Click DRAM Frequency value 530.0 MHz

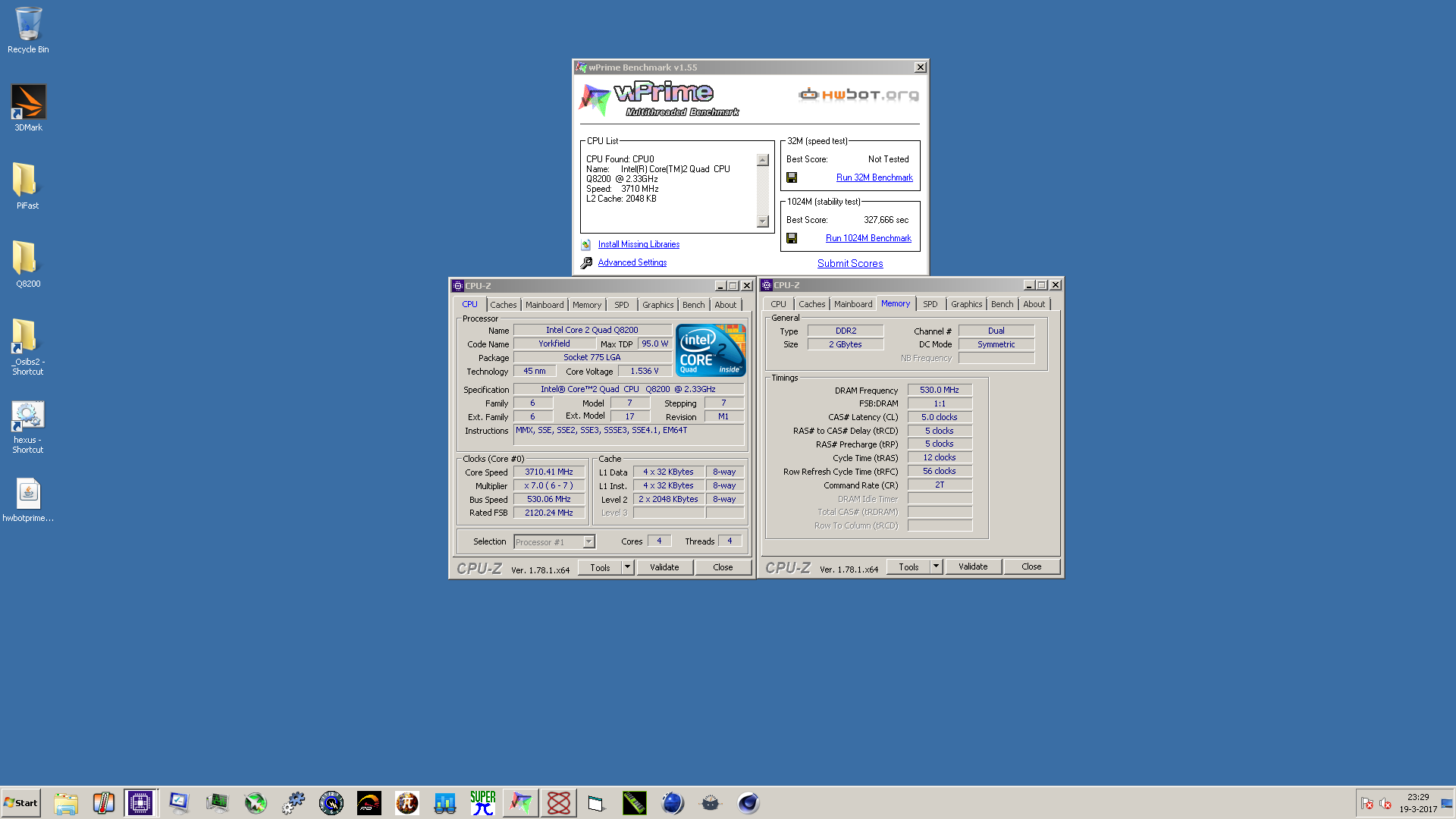(940, 390)
